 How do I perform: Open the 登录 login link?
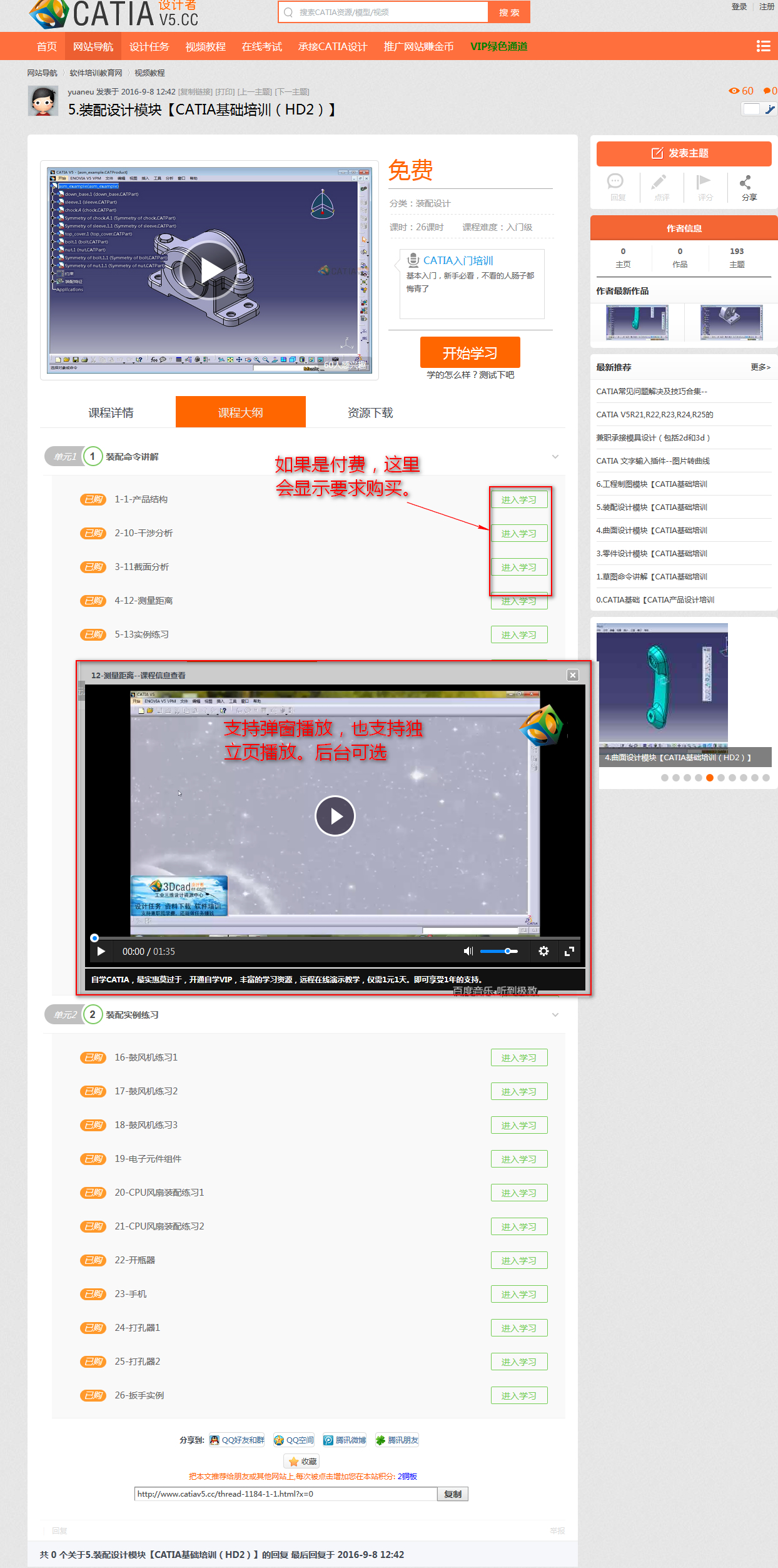pyautogui.click(x=739, y=7)
